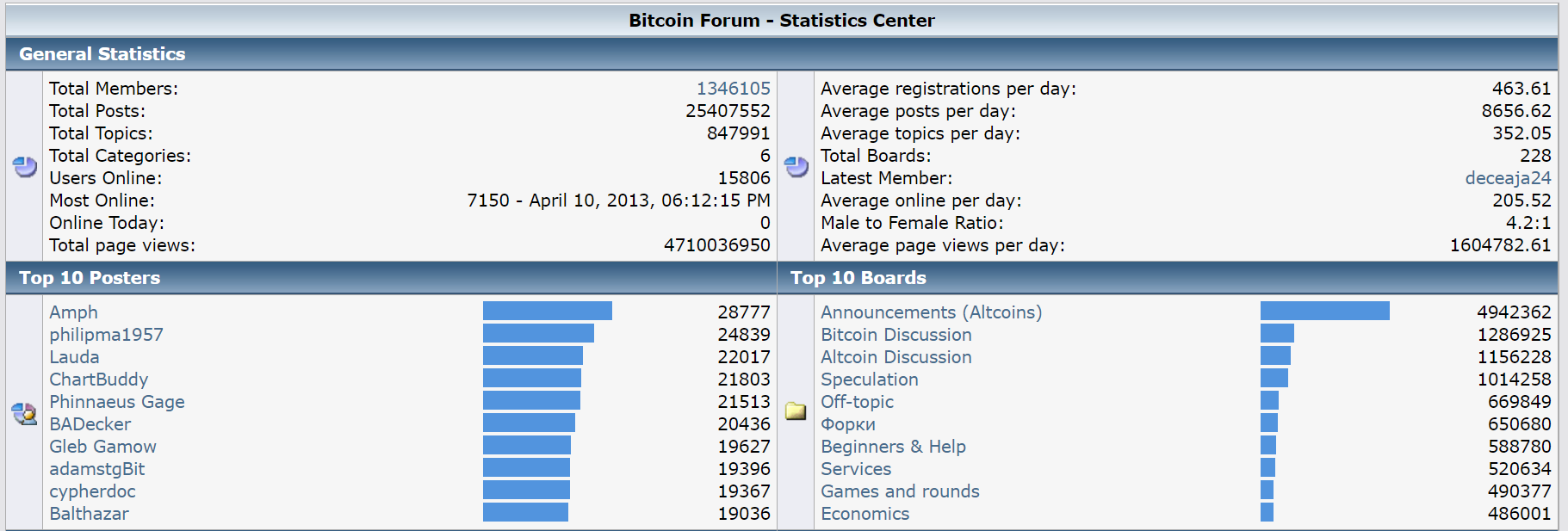
Task: Open cypherdoc user link
Action: point(92,491)
